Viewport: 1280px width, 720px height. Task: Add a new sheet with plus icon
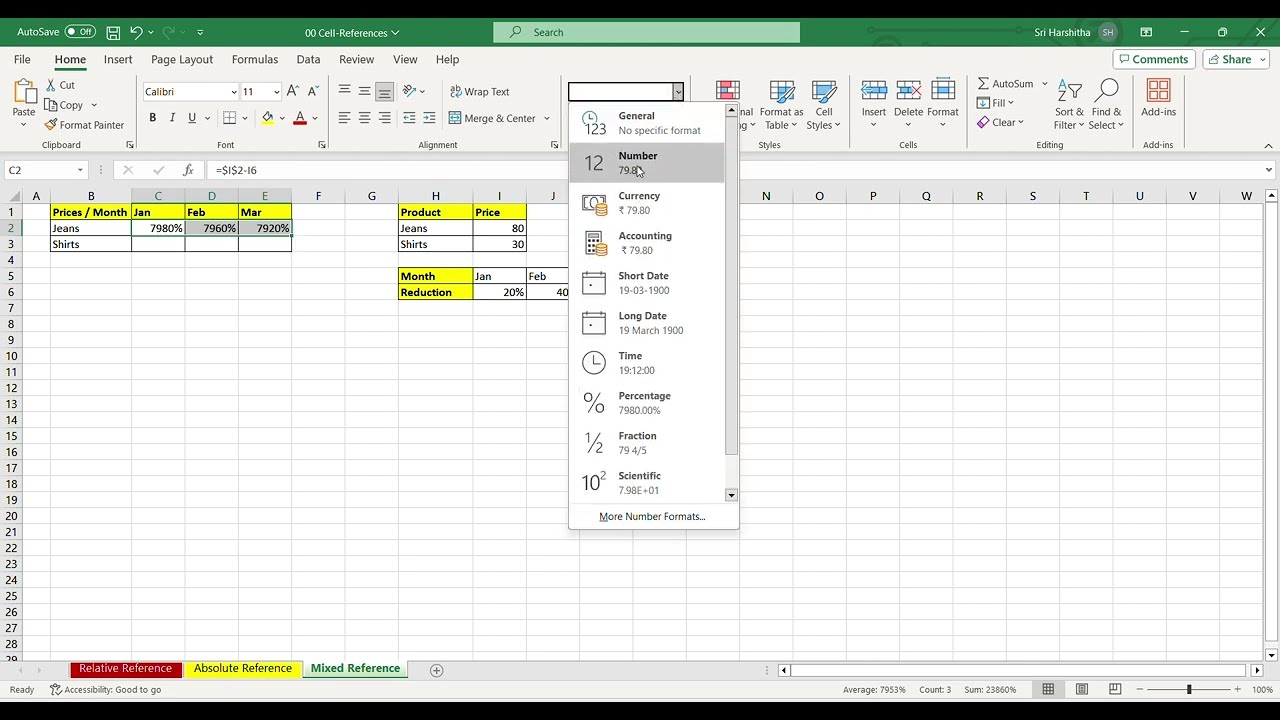[436, 670]
